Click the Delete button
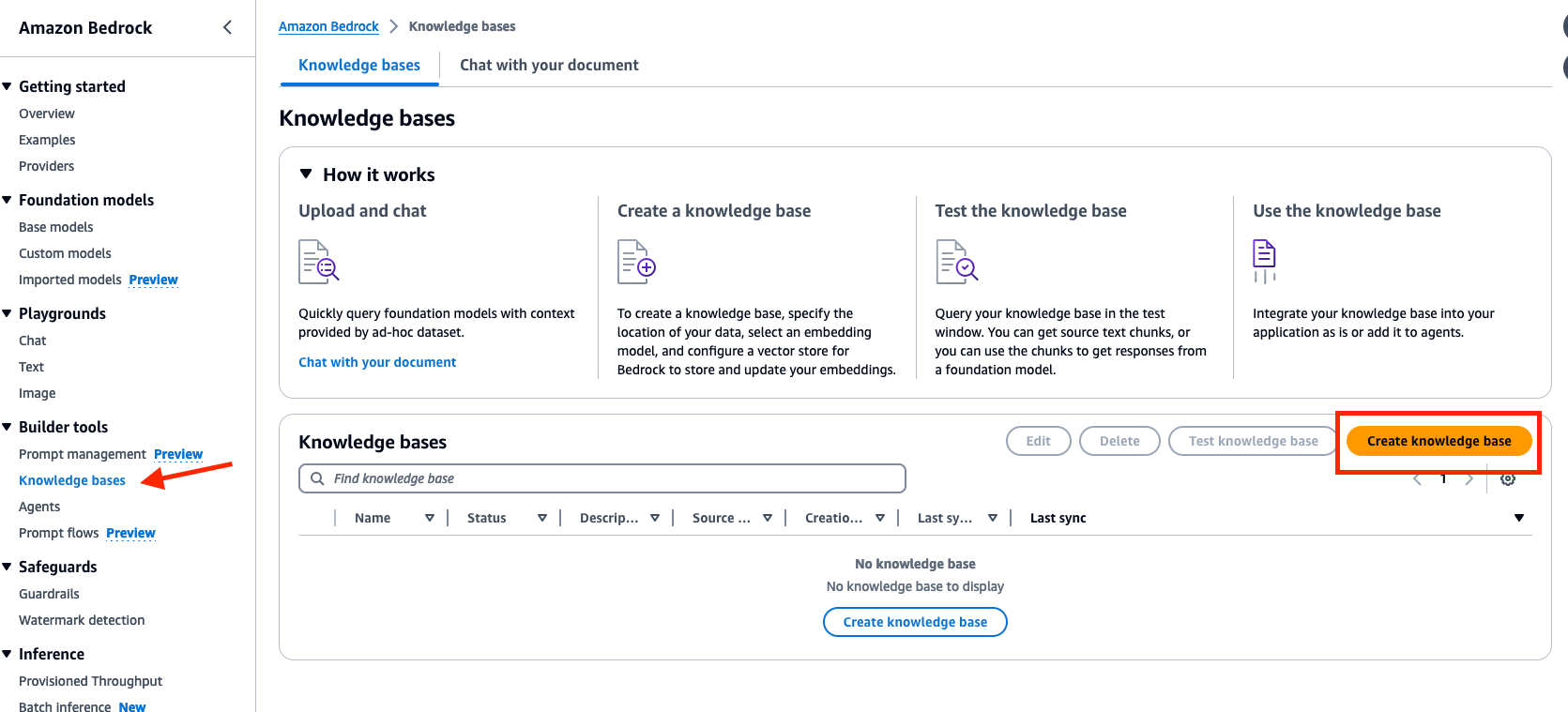This screenshot has height=712, width=1568. [x=1119, y=441]
